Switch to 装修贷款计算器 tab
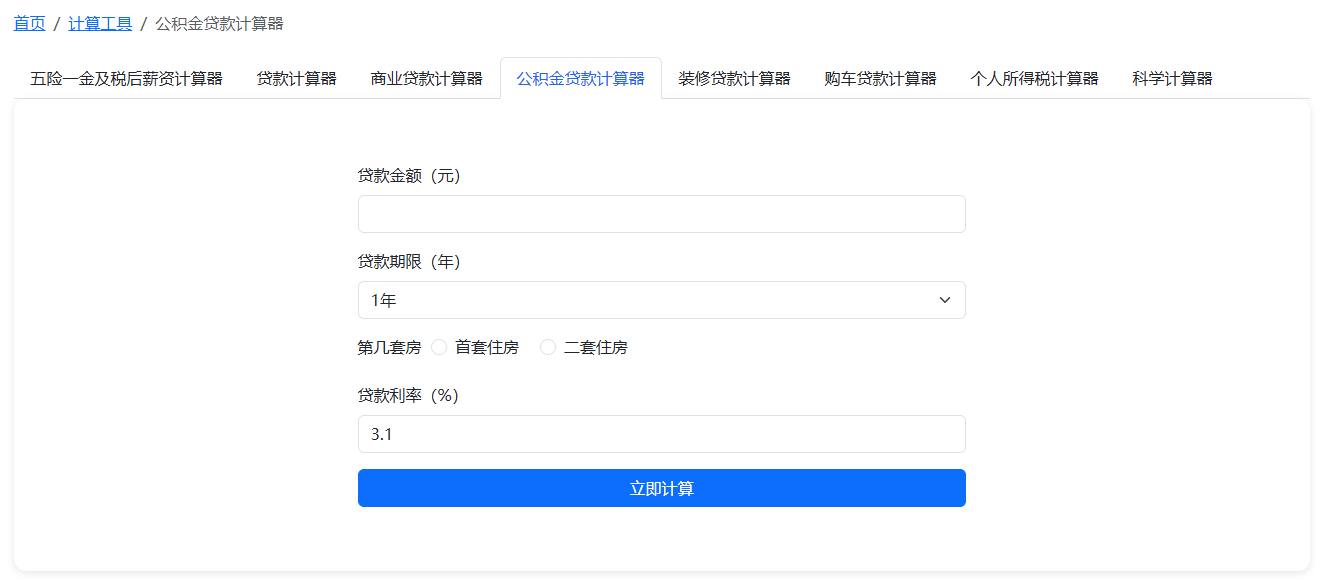 click(734, 78)
